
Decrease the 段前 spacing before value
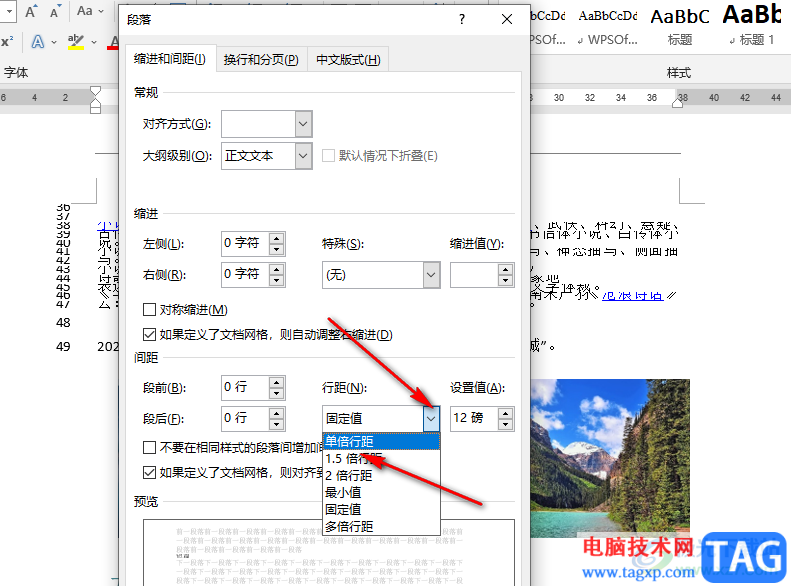276,394
